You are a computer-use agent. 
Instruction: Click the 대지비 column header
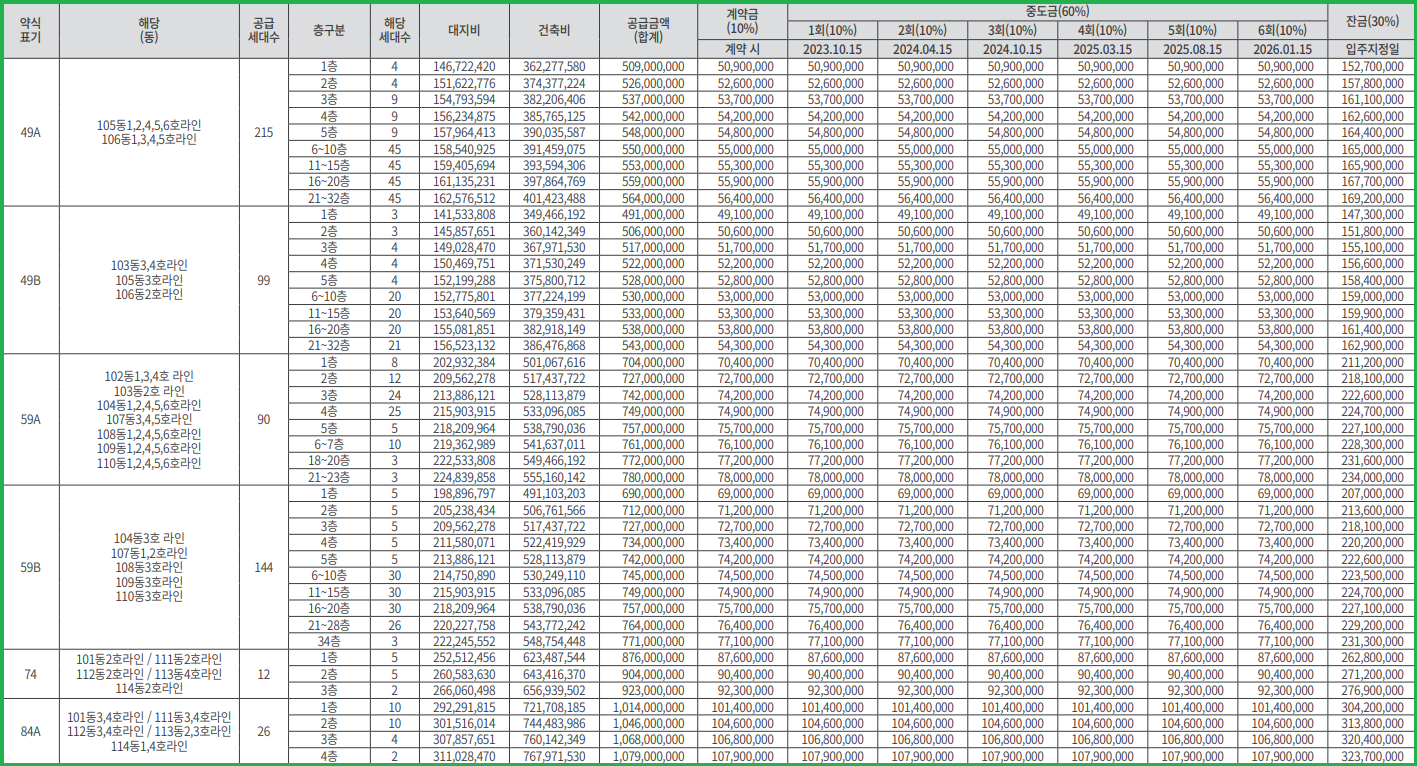click(x=464, y=30)
